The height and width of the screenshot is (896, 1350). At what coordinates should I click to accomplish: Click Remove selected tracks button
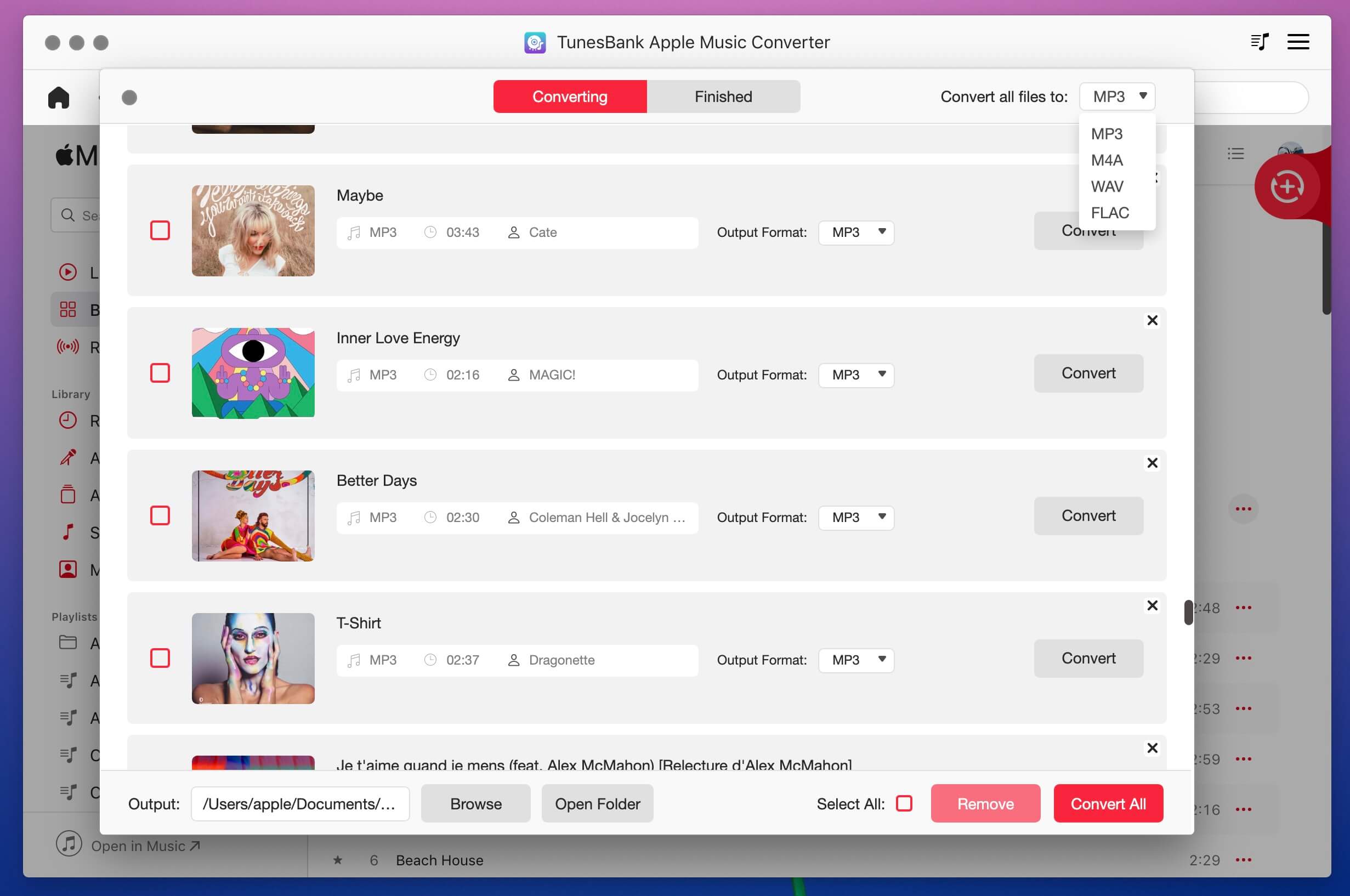985,803
